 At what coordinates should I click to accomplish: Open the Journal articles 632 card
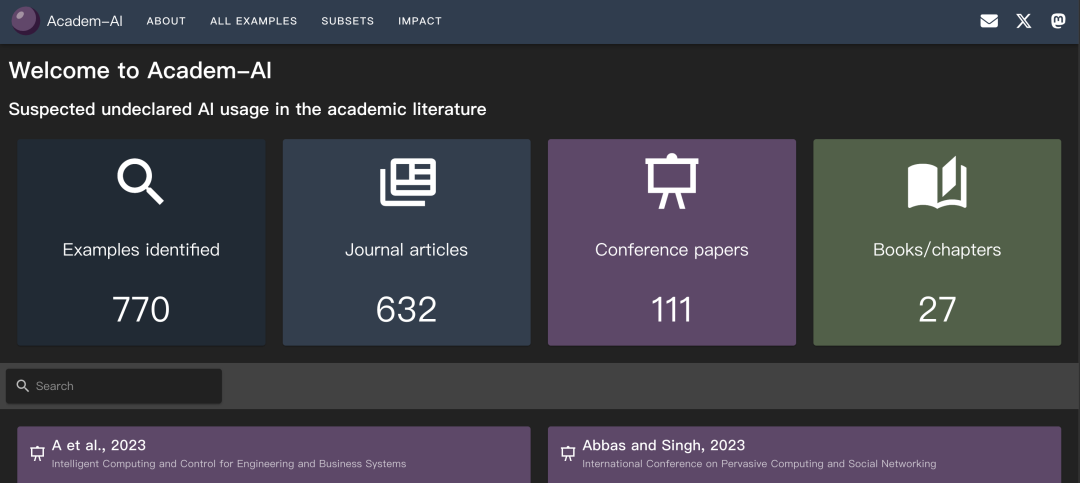406,242
